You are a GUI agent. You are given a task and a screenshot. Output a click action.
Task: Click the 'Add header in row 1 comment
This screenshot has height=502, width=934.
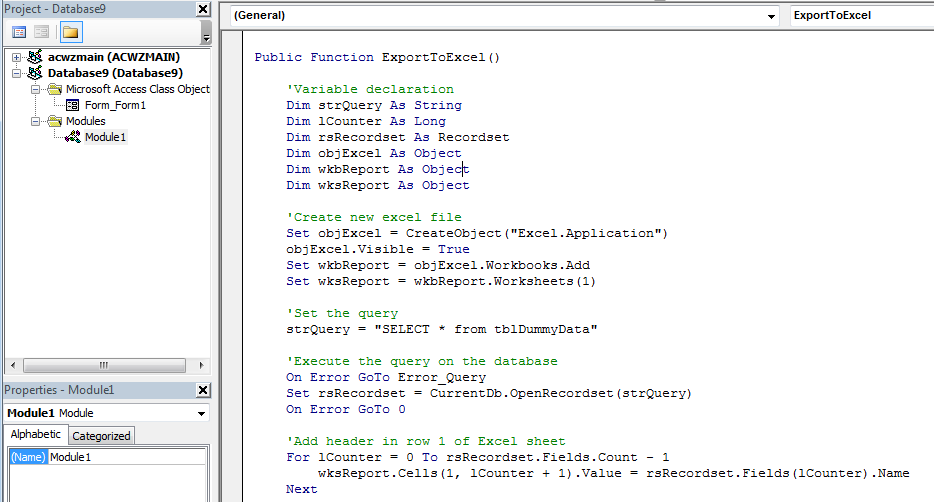click(426, 442)
